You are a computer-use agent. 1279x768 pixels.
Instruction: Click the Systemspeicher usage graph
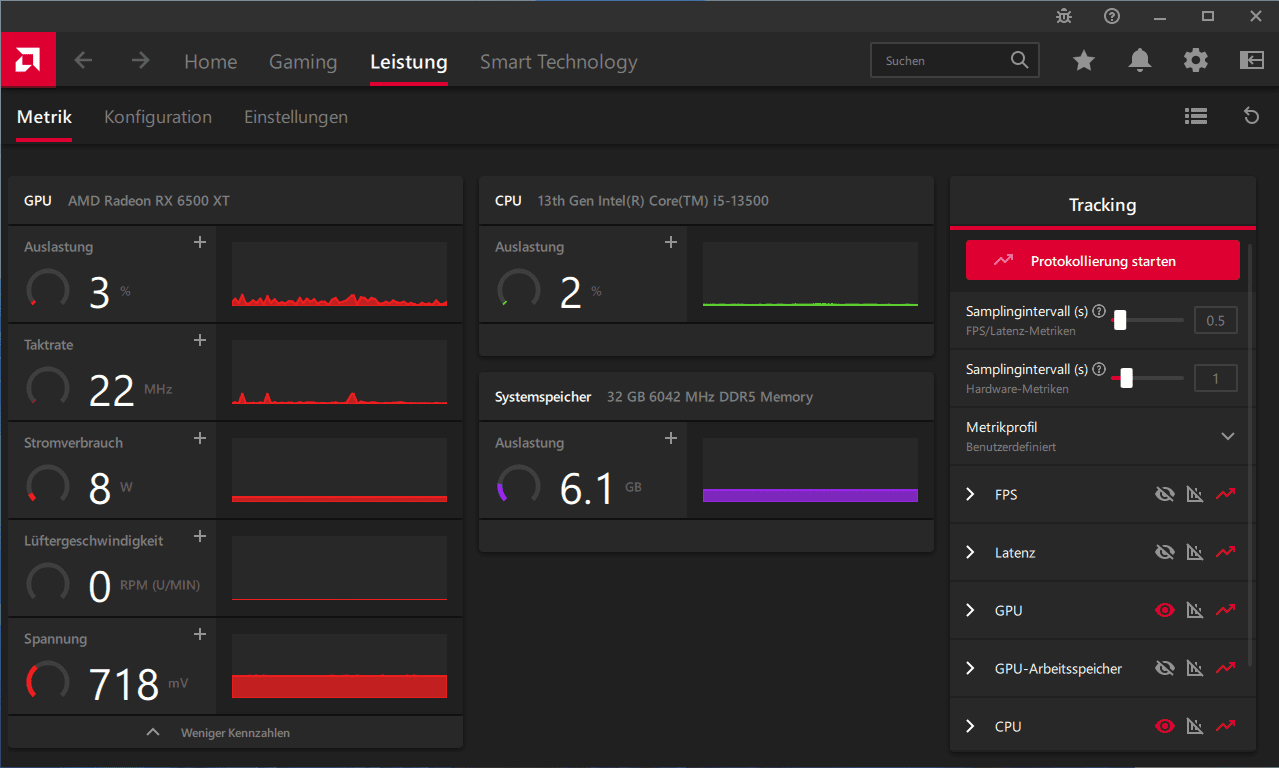tap(810, 469)
